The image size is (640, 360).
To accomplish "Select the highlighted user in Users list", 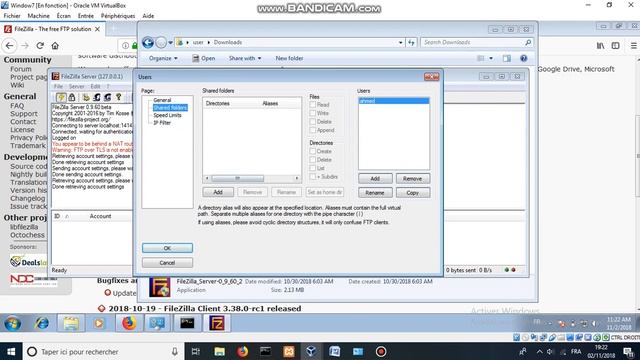I will 393,101.
